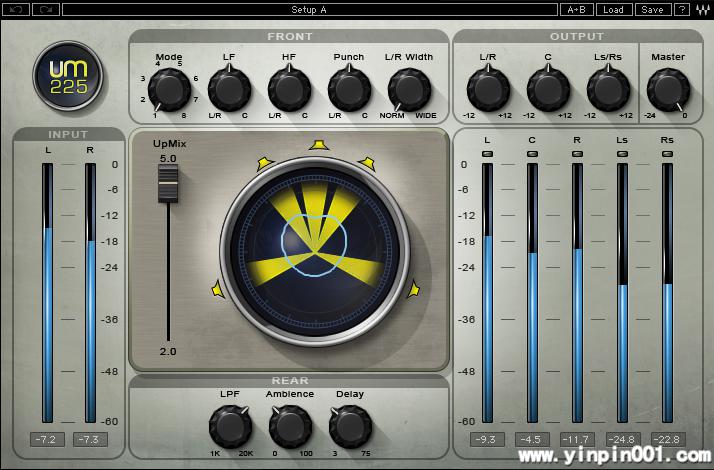Click the Waves logo icon
The width and height of the screenshot is (714, 470).
point(702,10)
